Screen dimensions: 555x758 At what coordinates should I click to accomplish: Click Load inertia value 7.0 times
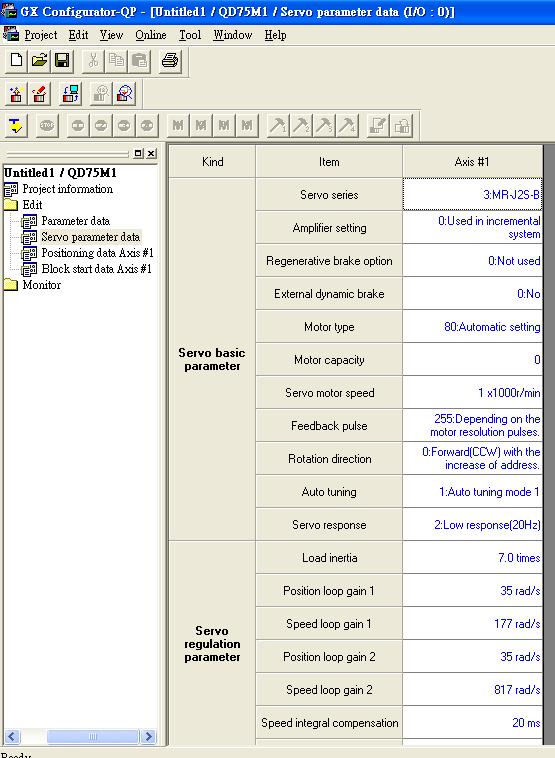point(472,557)
